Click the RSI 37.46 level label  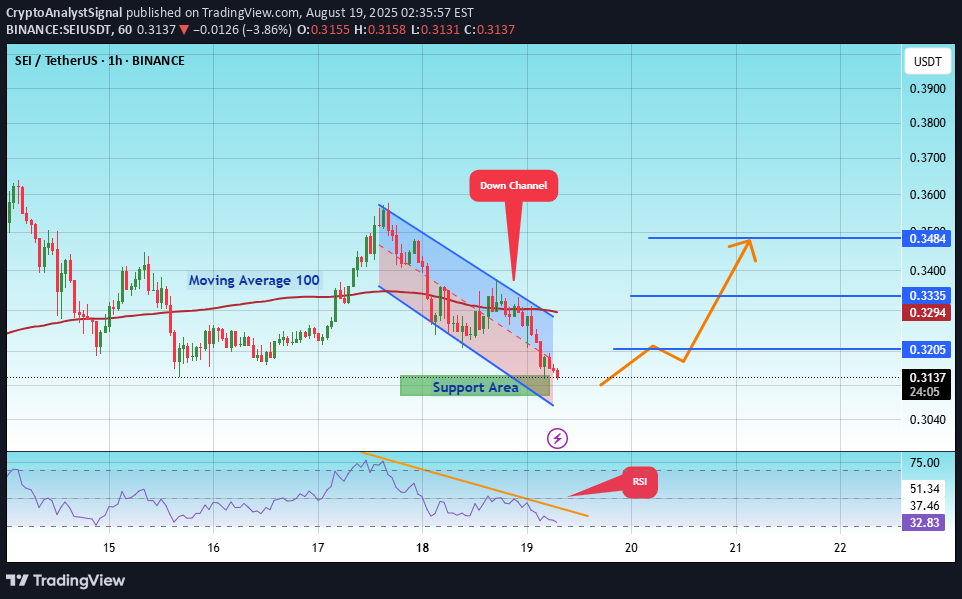pos(925,506)
